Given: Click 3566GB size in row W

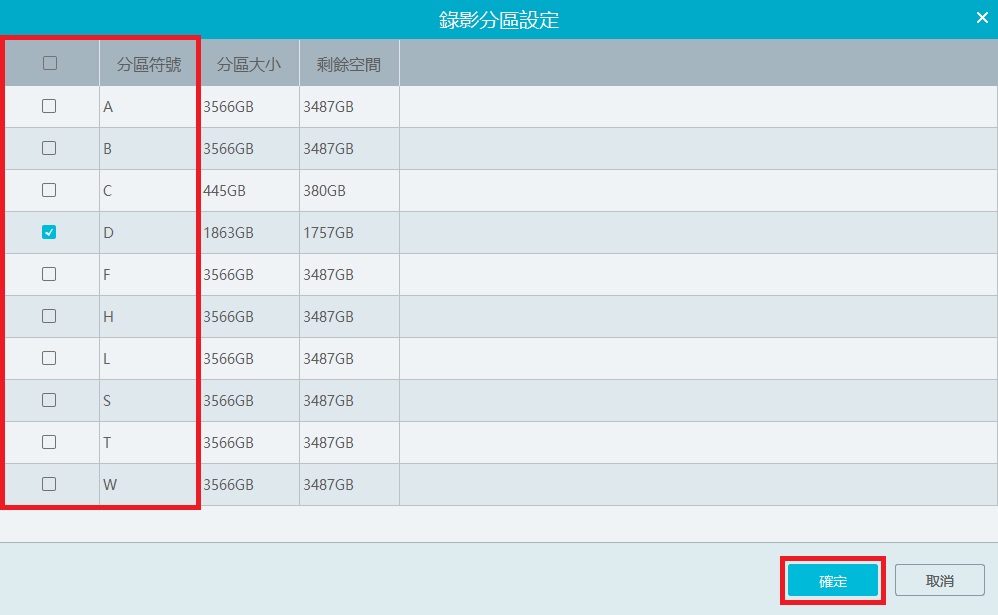Looking at the screenshot, I should pos(250,484).
